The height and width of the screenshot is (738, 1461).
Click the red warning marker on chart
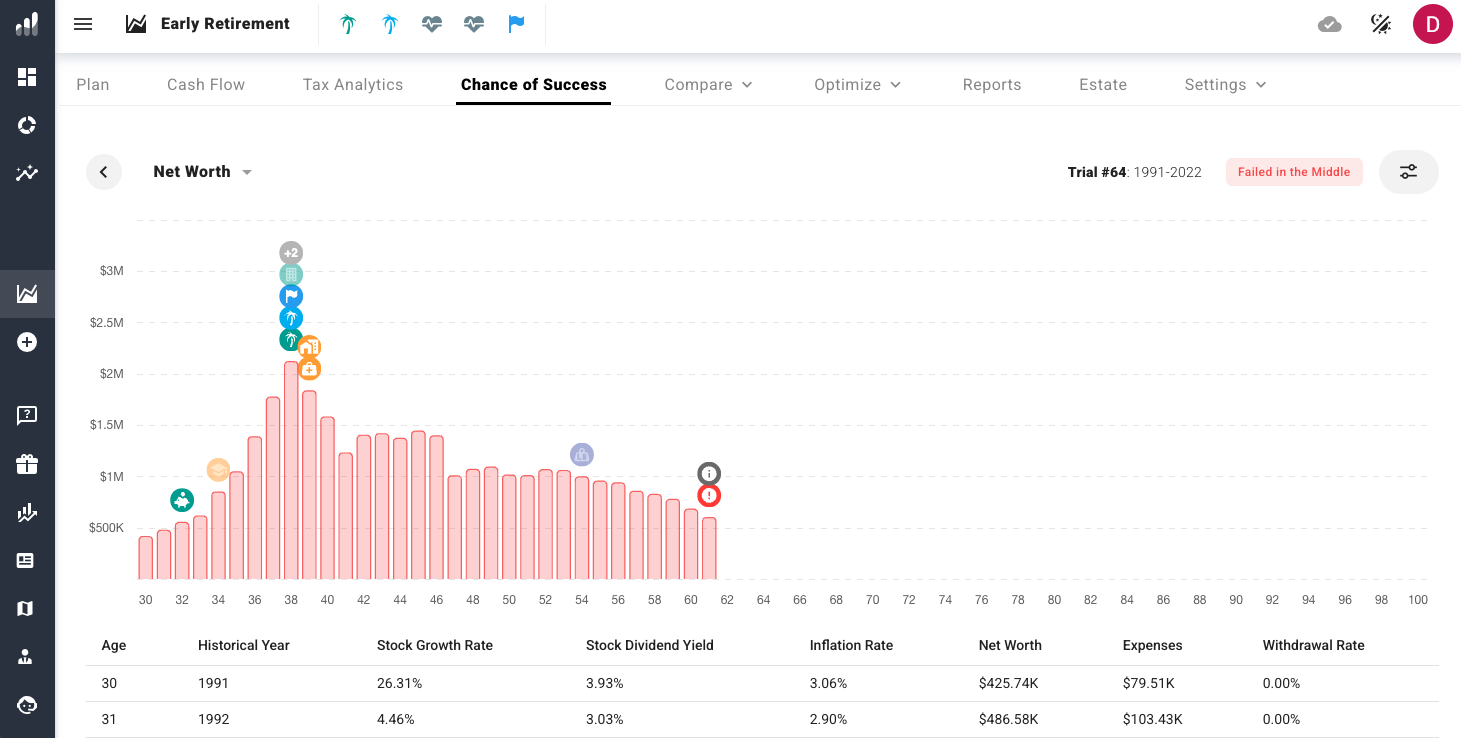click(709, 495)
